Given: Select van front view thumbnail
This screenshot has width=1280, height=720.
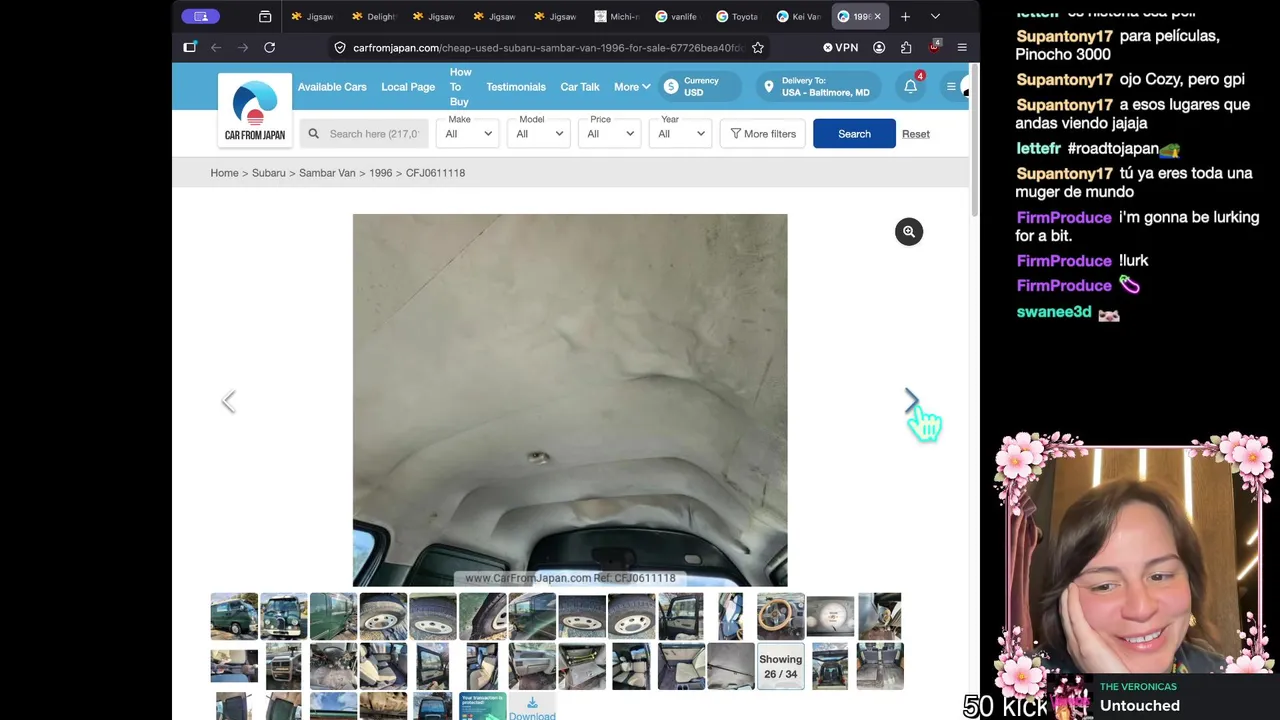Looking at the screenshot, I should click(284, 616).
